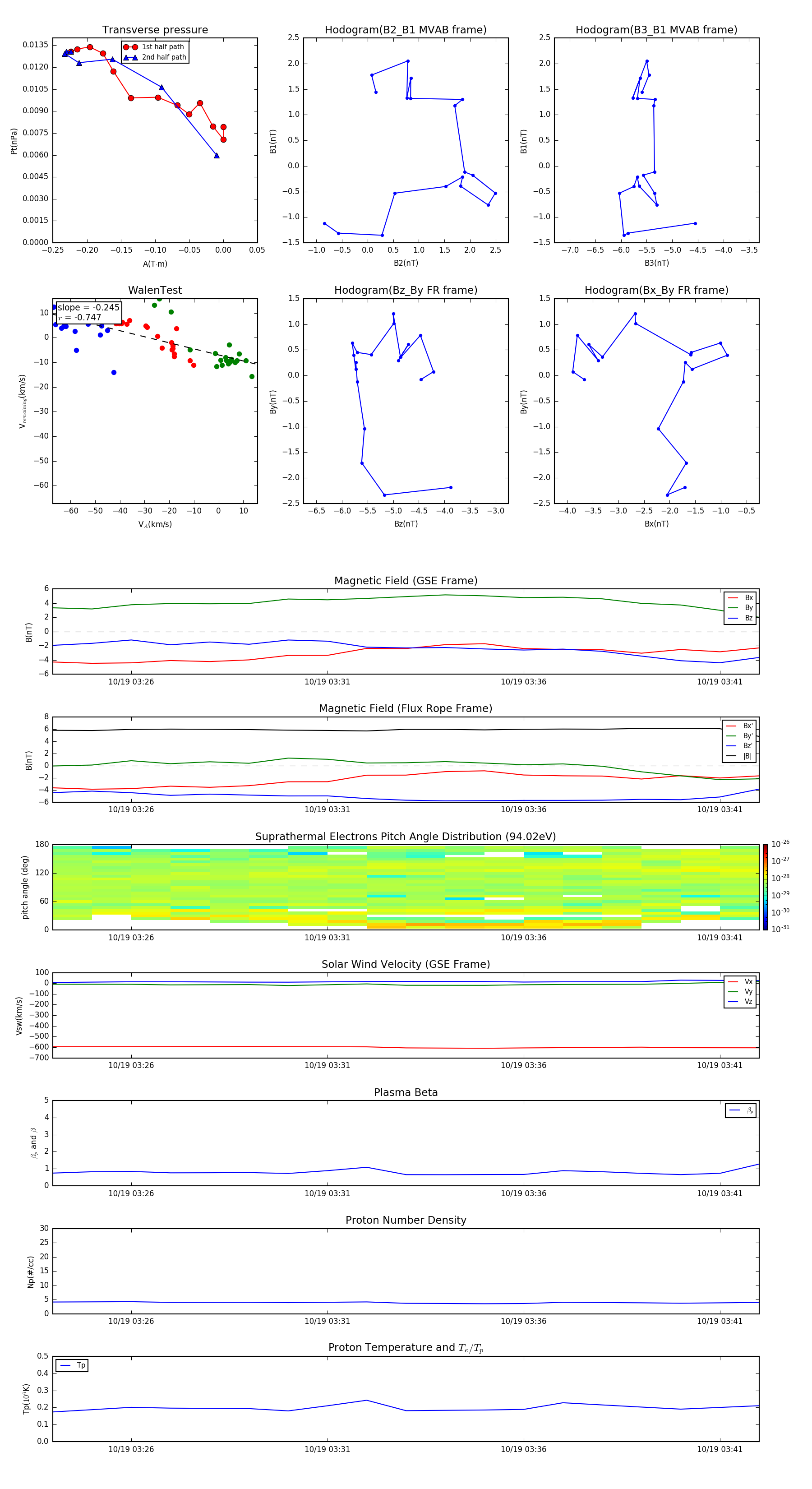Click the 'Vsw(km/s)' axis label
This screenshot has width=812, height=1489.
pos(19,1016)
